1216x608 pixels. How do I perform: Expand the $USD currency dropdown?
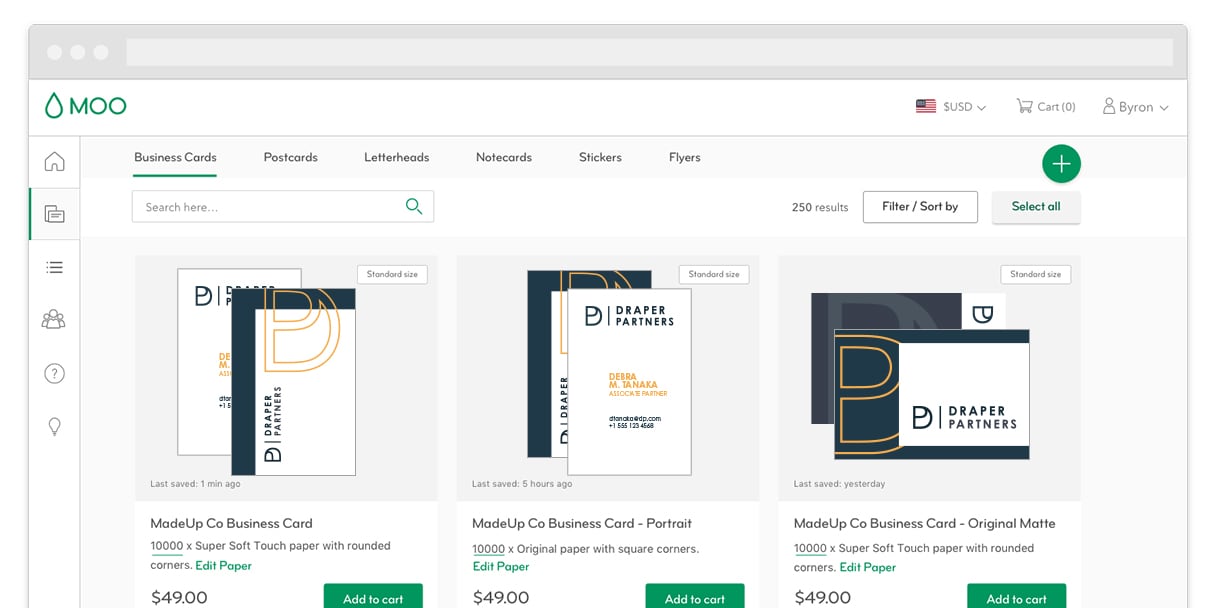tap(950, 107)
